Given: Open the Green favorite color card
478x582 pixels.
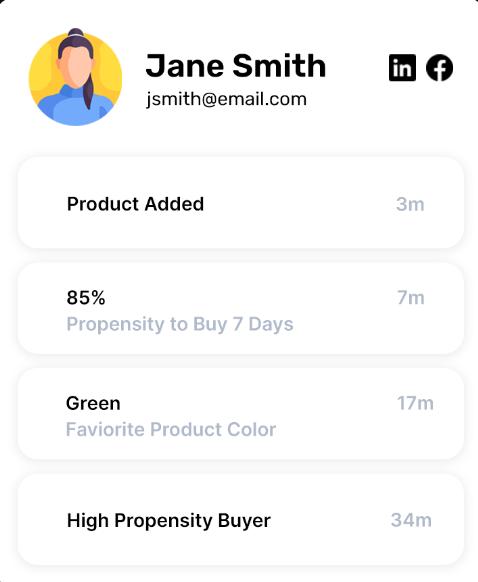Looking at the screenshot, I should pos(241,413).
